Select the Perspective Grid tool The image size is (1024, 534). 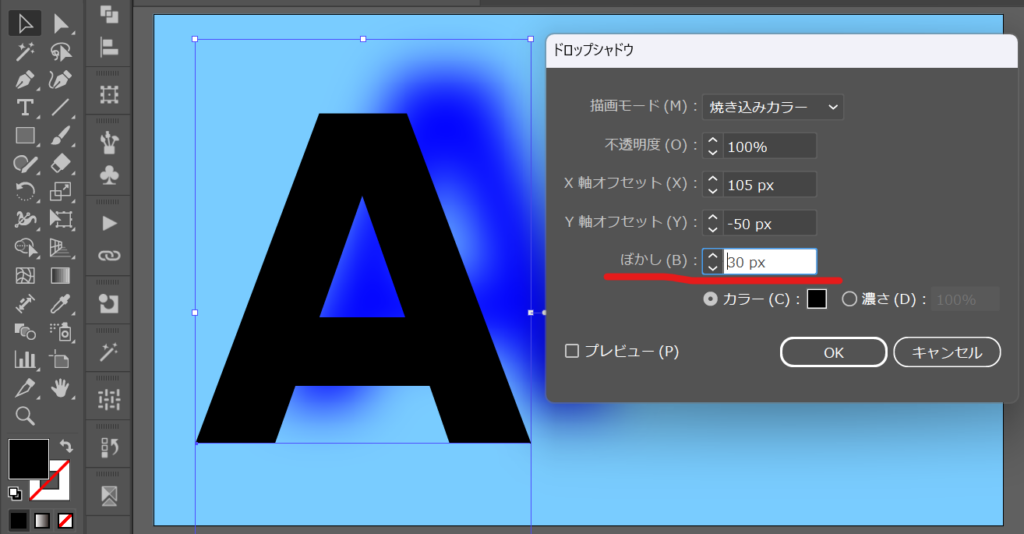(61, 247)
